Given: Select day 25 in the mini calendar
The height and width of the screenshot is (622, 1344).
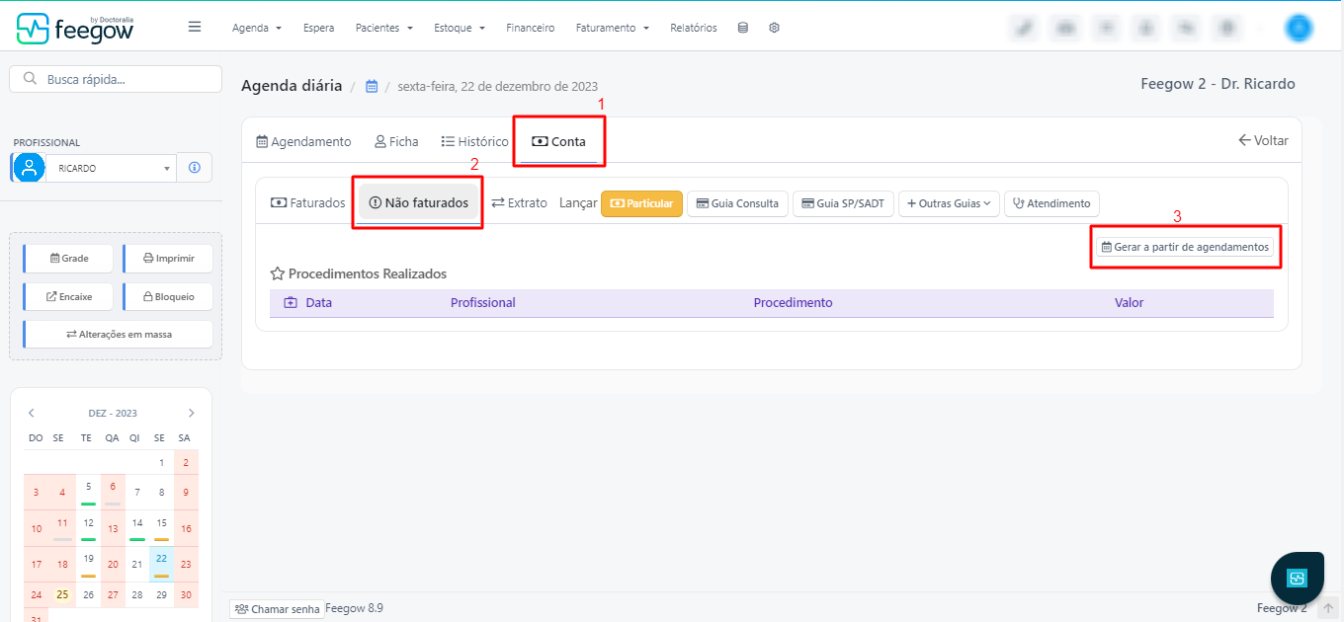Looking at the screenshot, I should click(62, 594).
